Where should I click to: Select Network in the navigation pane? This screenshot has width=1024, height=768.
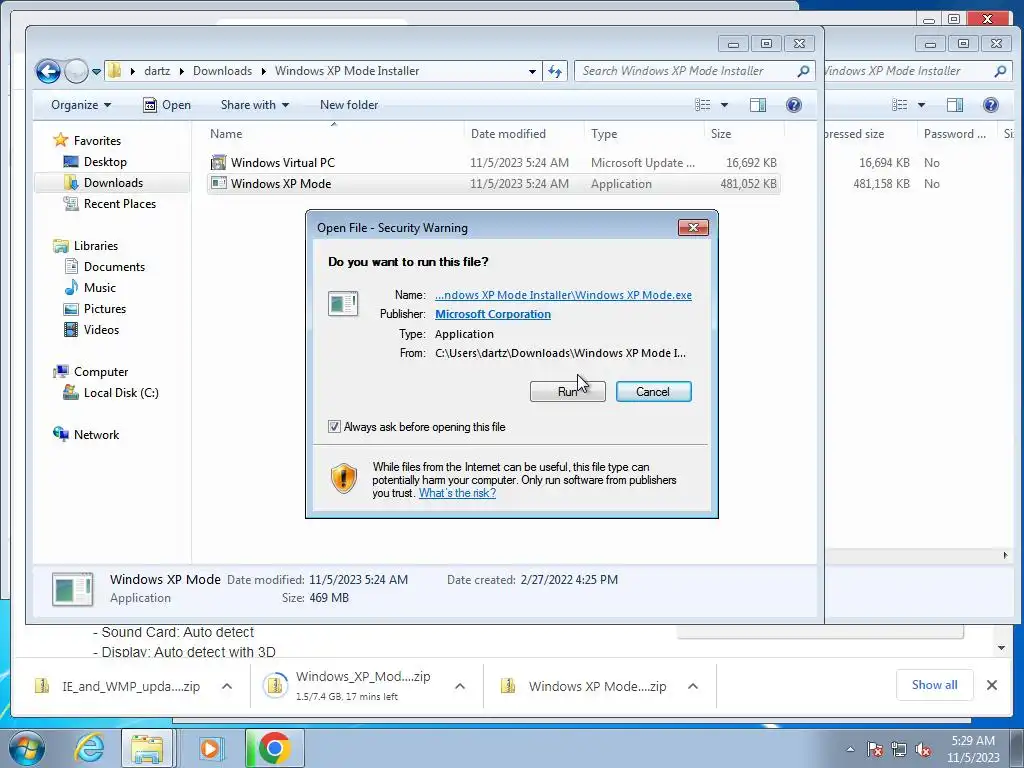(96, 434)
